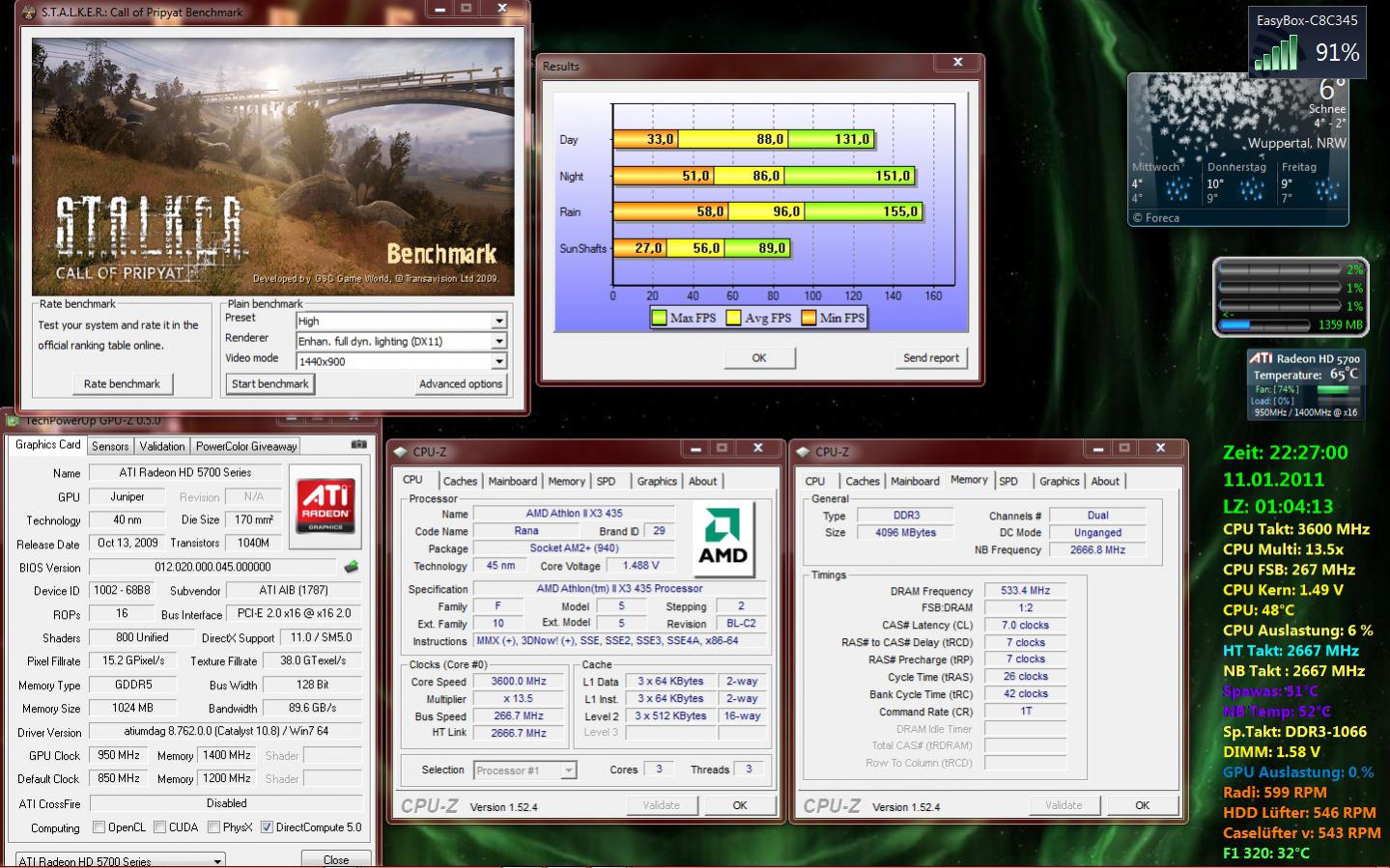This screenshot has width=1390, height=868.
Task: Toggle the DirectCompute 5.0 checkbox
Action: tap(267, 826)
